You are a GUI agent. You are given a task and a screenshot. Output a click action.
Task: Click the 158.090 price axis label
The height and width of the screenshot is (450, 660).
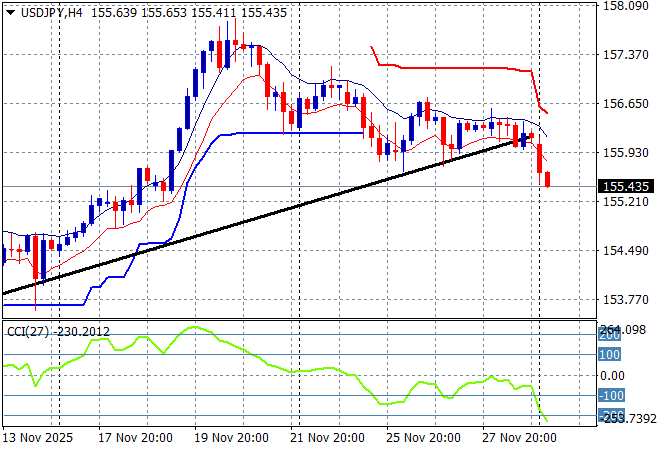point(626,6)
